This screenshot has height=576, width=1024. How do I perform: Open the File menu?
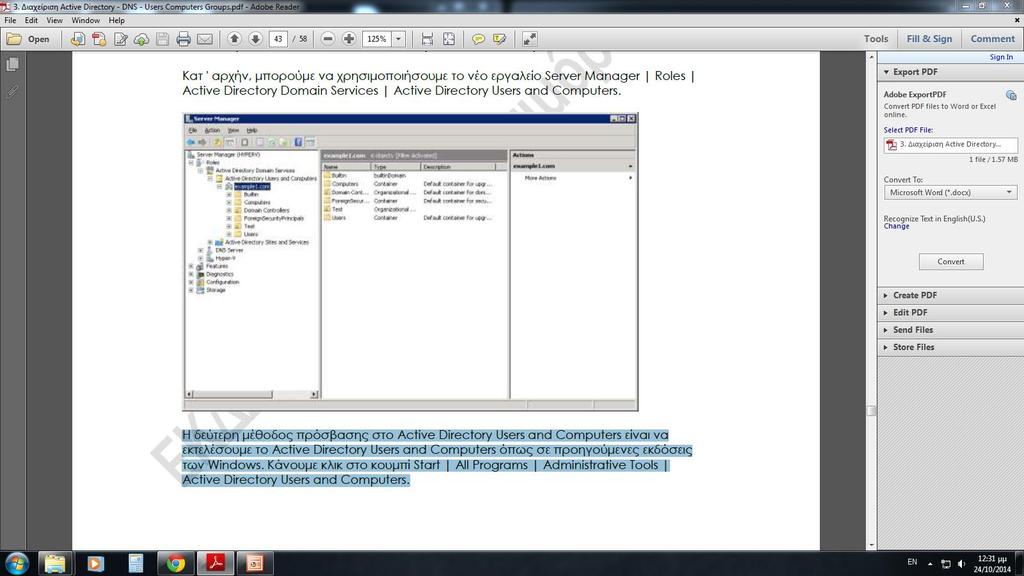pos(10,20)
